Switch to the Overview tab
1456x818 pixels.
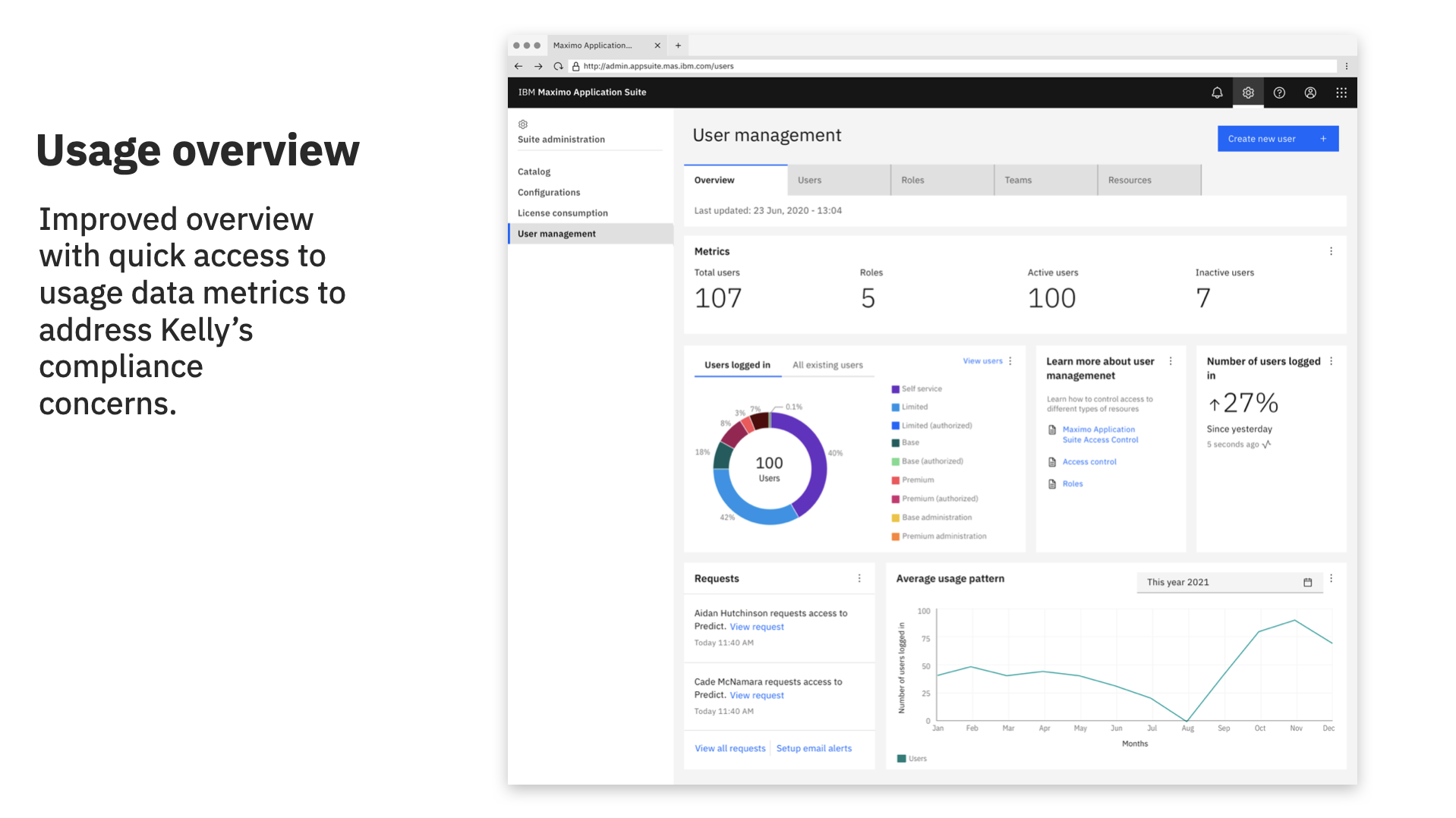pyautogui.click(x=736, y=180)
